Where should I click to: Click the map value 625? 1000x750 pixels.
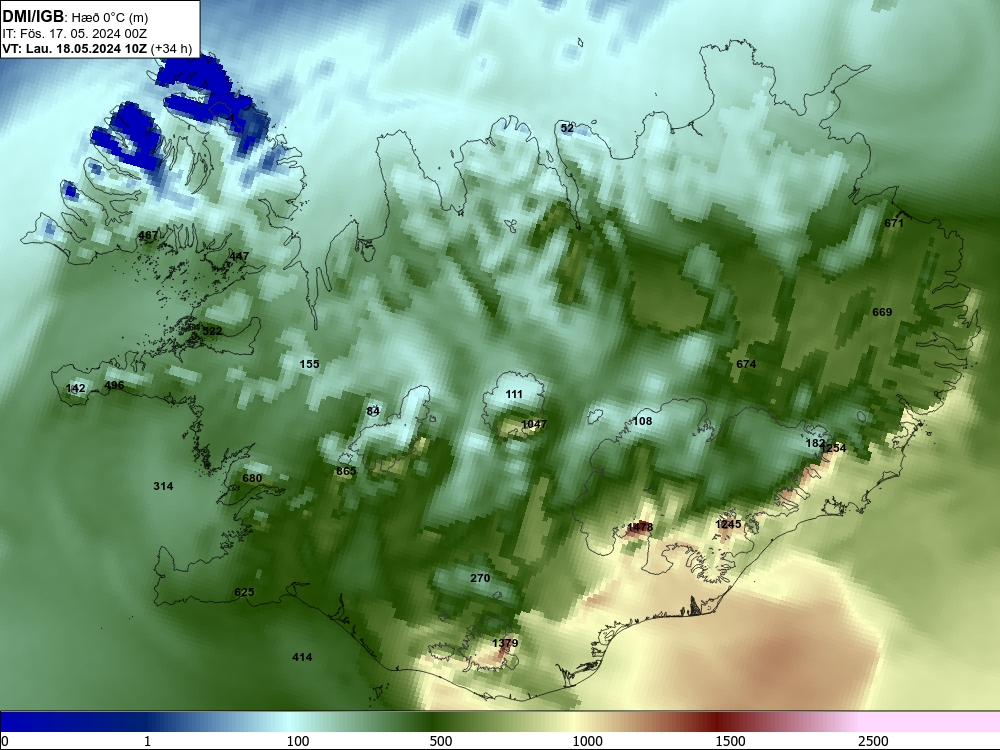(x=244, y=592)
